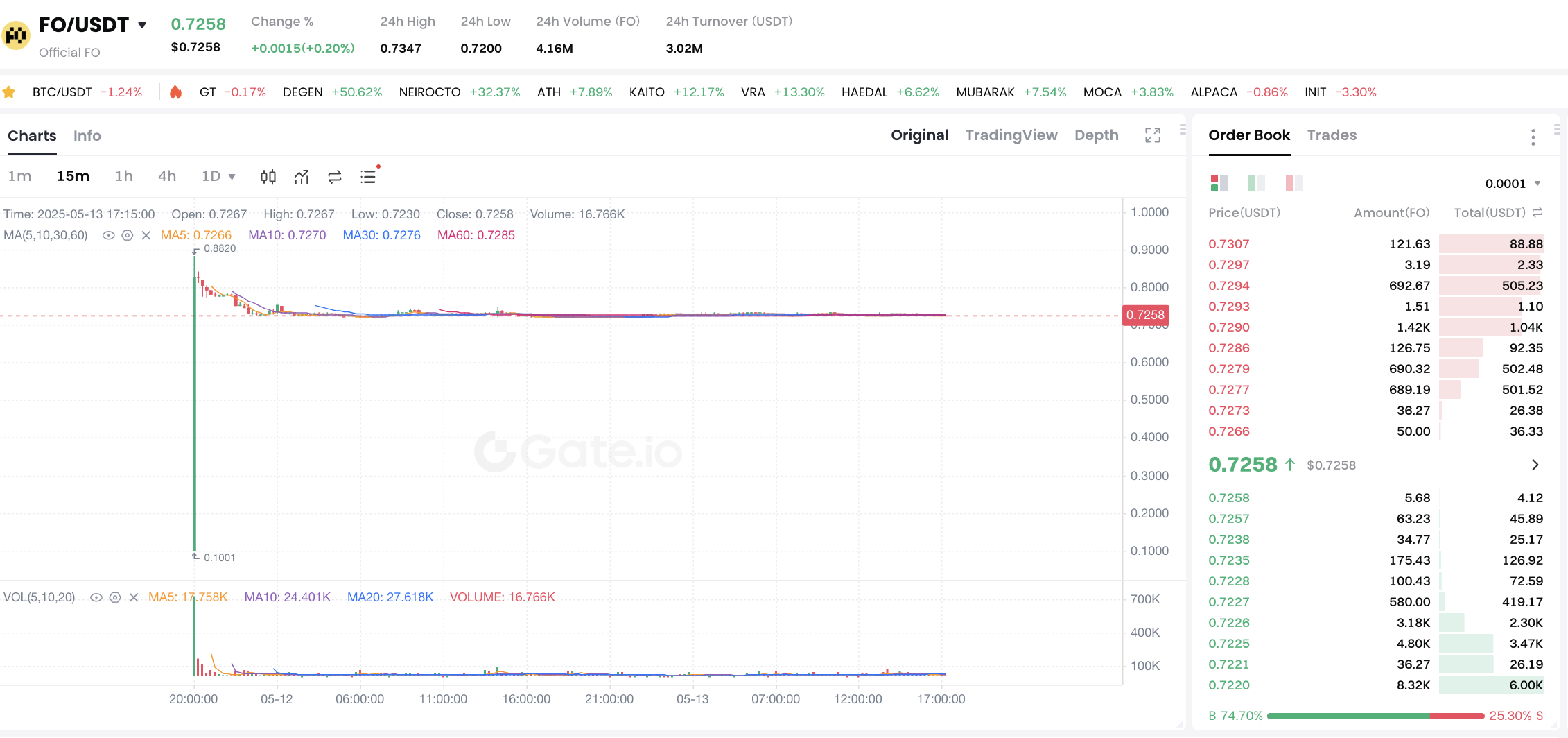Viewport: 1568px width, 738px height.
Task: Hide the VOL(5,10,20) indicator with eye icon
Action: [96, 597]
